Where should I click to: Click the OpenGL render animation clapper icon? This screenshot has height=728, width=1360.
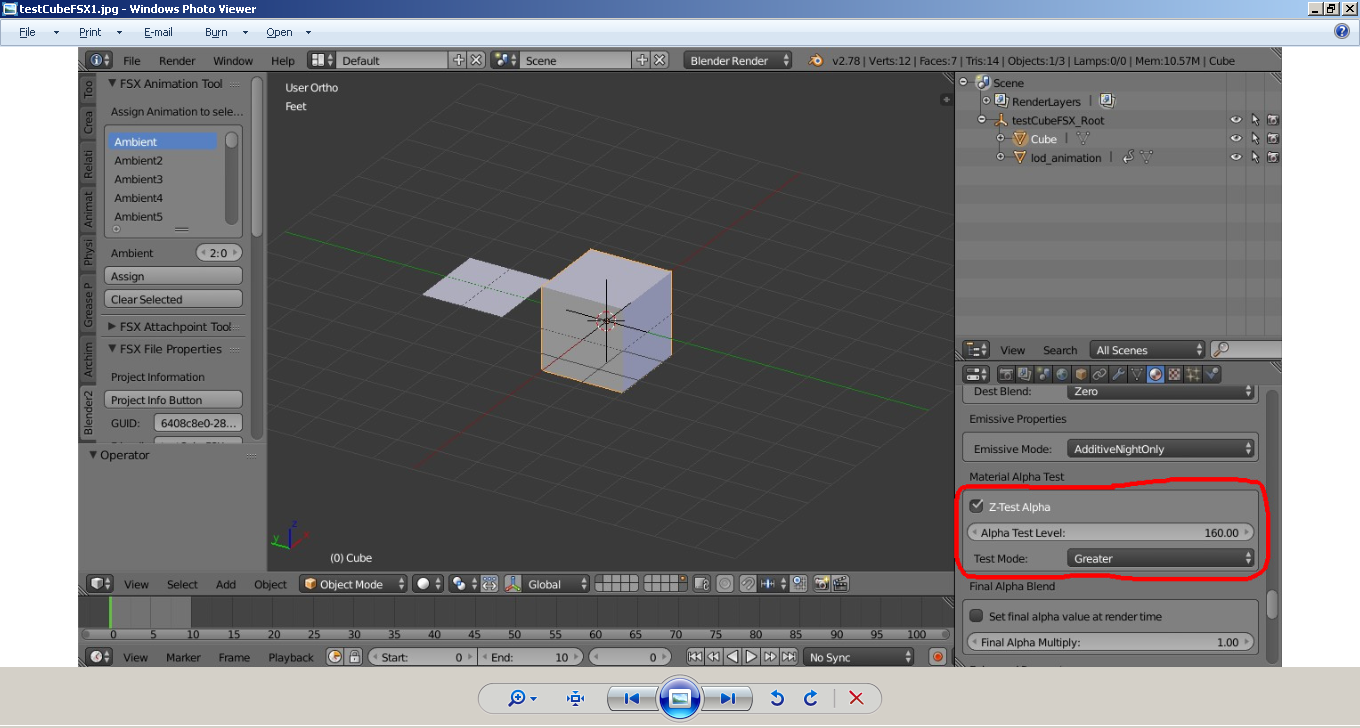pyautogui.click(x=840, y=584)
